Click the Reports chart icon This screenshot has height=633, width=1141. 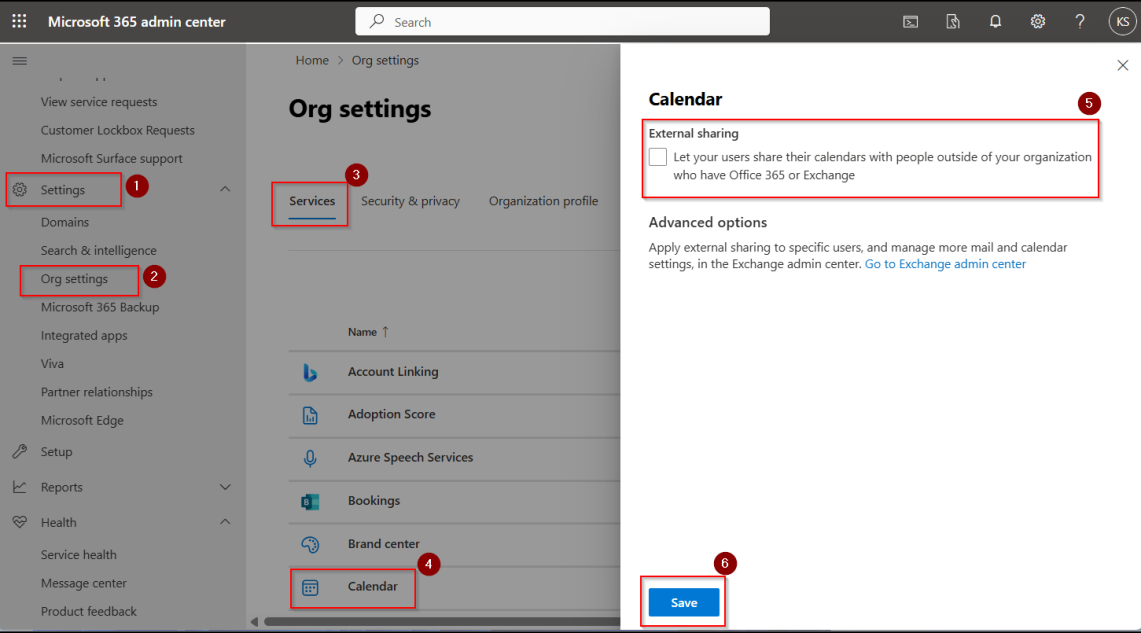(20, 487)
